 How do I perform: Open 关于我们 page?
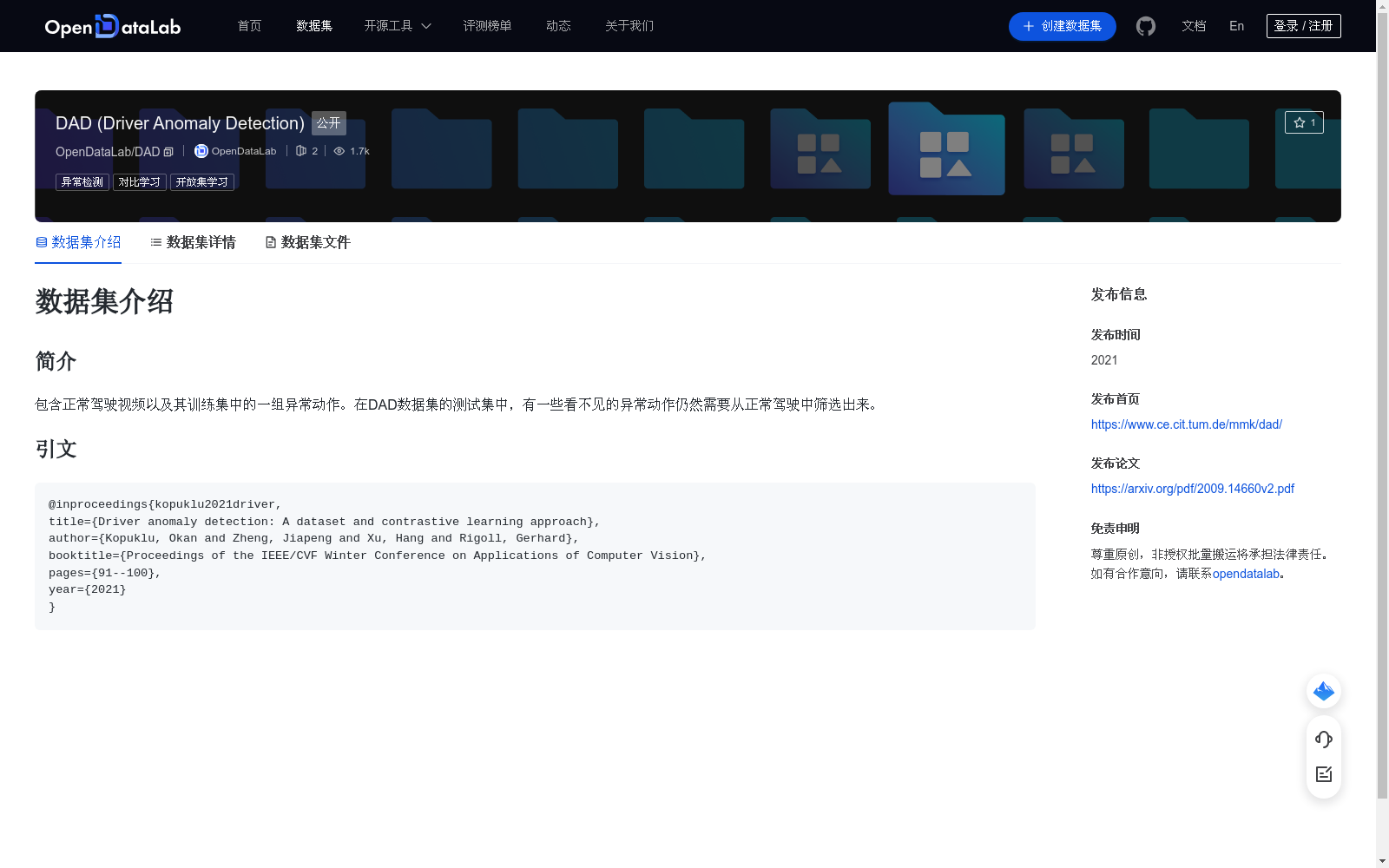tap(629, 26)
